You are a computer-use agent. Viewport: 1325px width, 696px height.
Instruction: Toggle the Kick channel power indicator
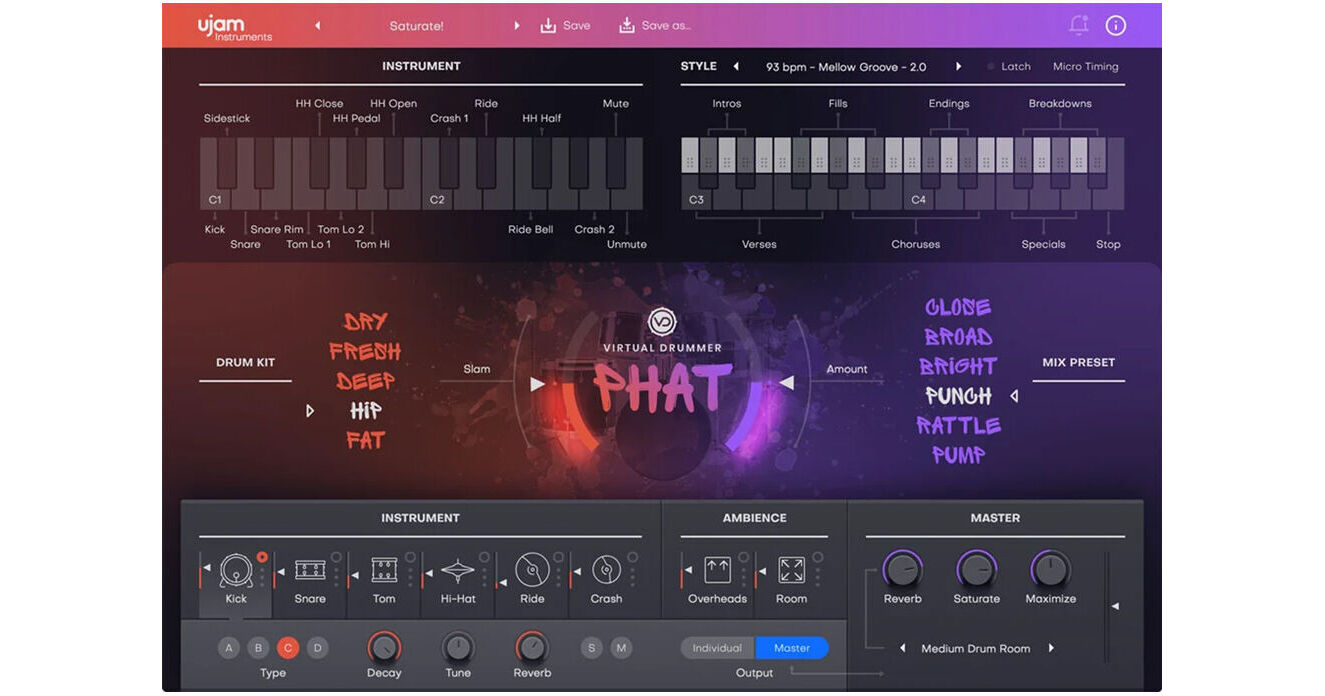pyautogui.click(x=262, y=557)
